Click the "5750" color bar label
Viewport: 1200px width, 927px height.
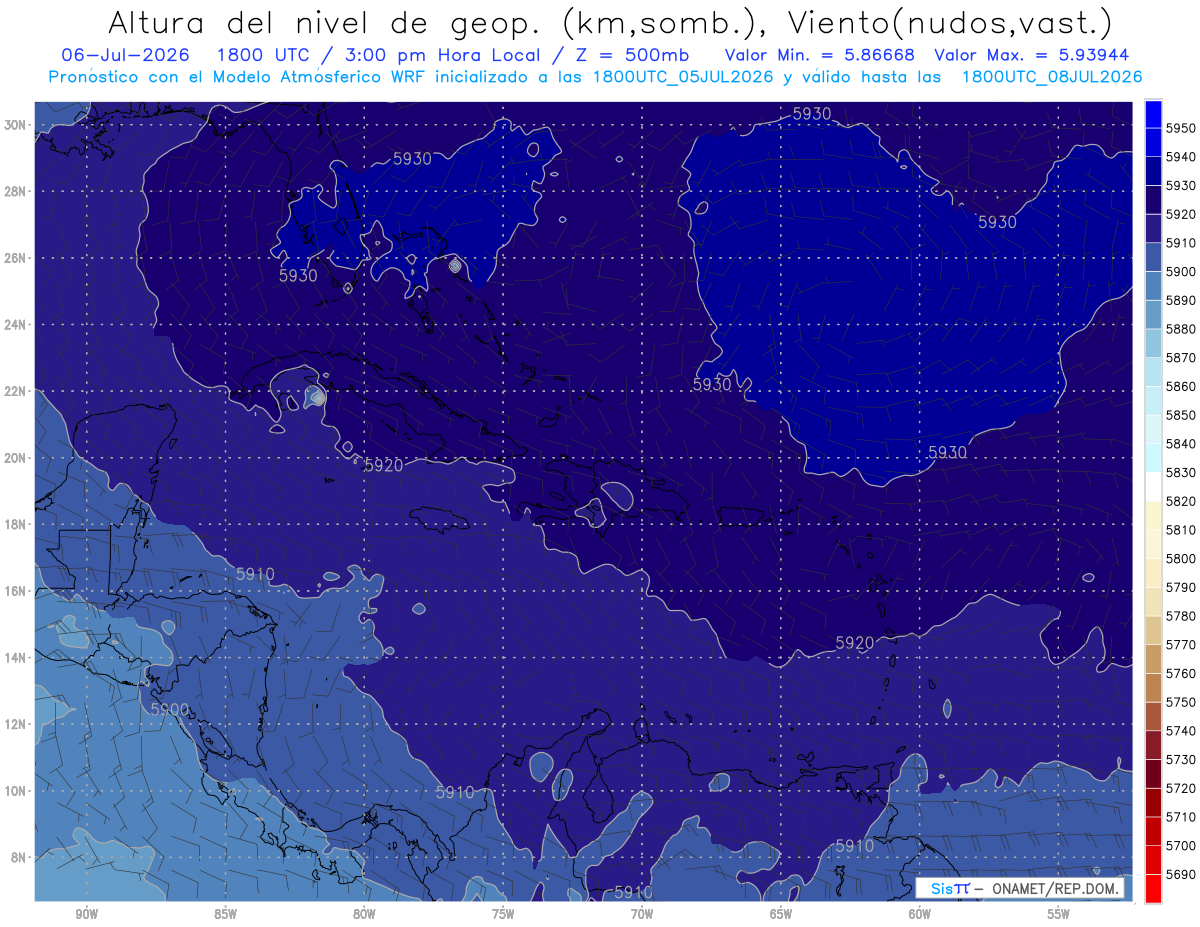(1180, 702)
